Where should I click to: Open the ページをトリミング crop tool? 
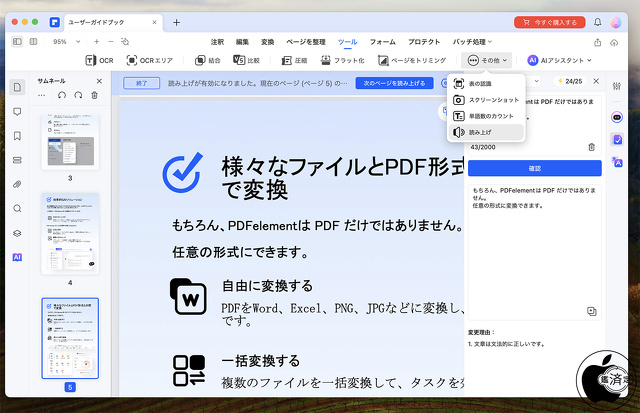[x=411, y=60]
